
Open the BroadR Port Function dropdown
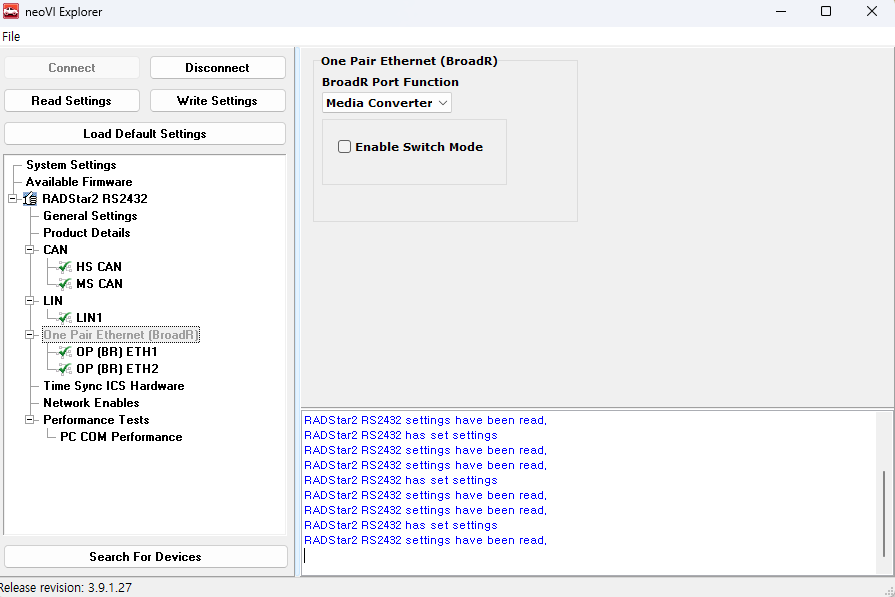click(x=386, y=103)
